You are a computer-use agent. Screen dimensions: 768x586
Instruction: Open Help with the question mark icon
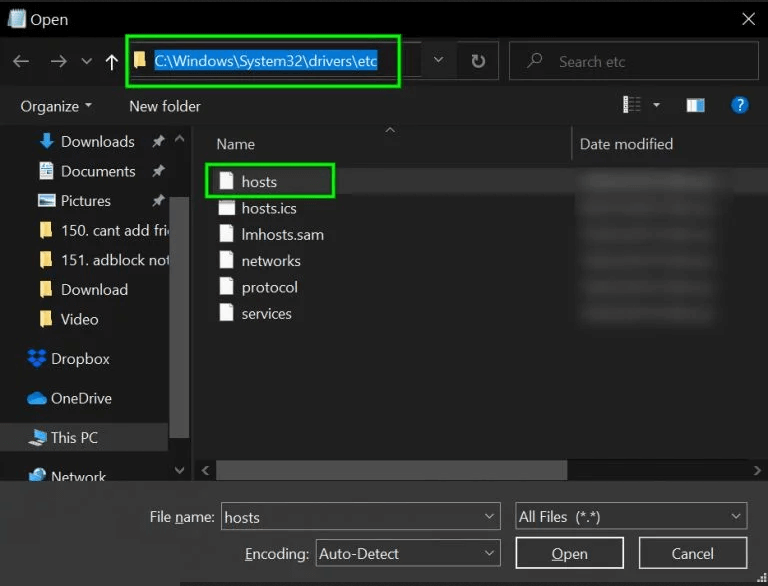740,105
